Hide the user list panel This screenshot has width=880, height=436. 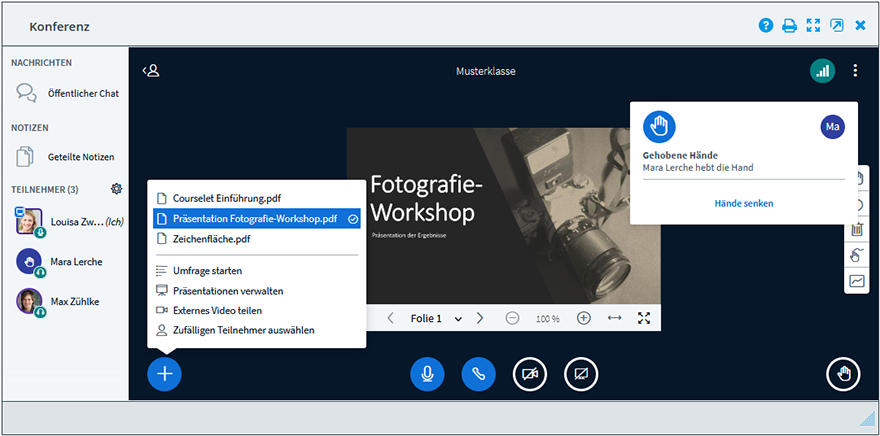(151, 71)
